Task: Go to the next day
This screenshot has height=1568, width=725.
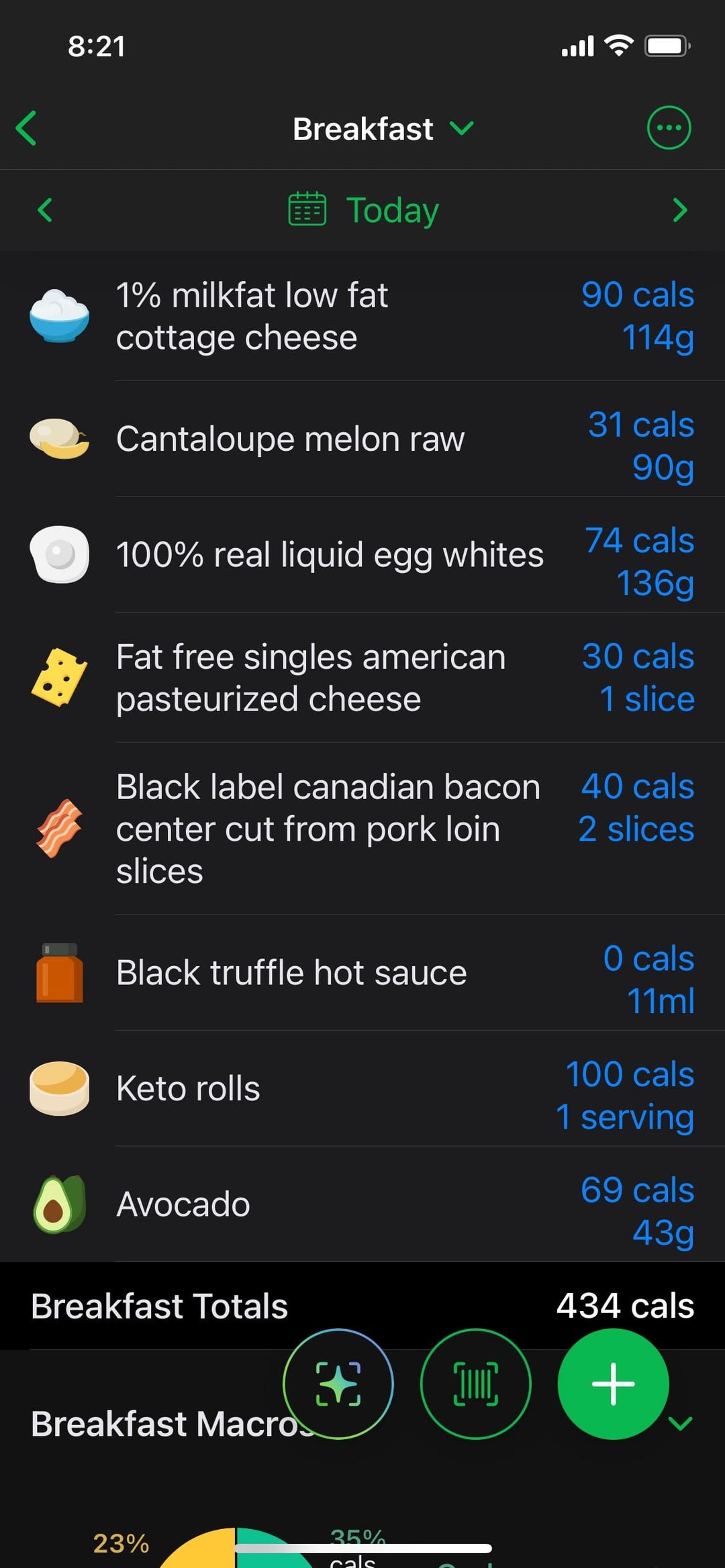Action: (x=679, y=210)
